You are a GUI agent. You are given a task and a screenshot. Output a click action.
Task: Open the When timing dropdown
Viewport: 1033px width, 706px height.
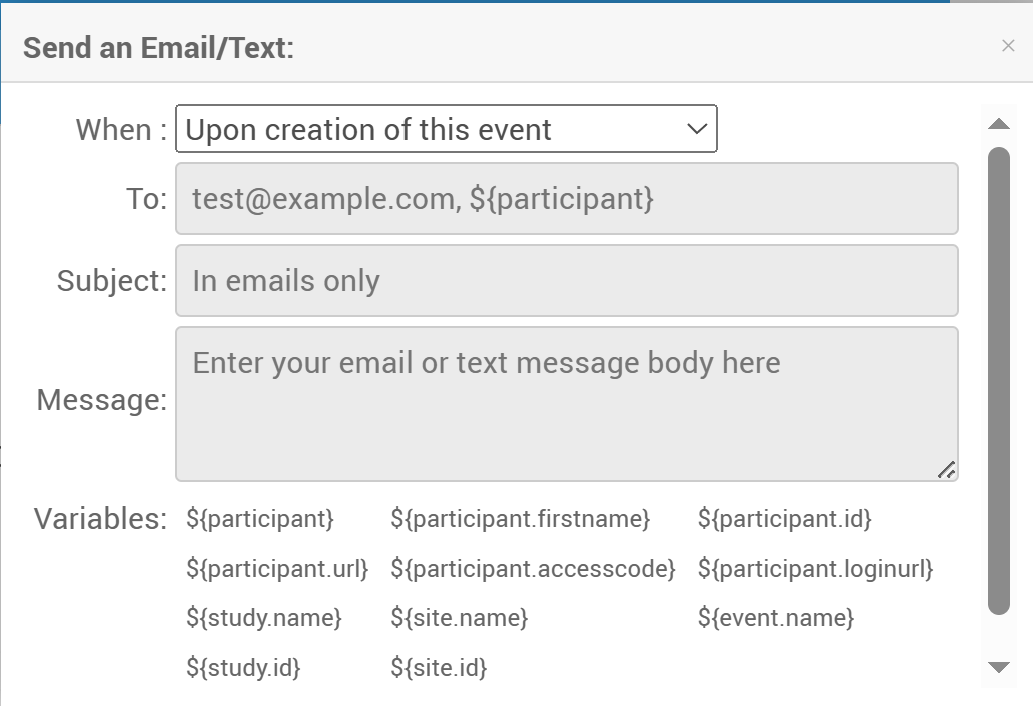click(x=446, y=129)
